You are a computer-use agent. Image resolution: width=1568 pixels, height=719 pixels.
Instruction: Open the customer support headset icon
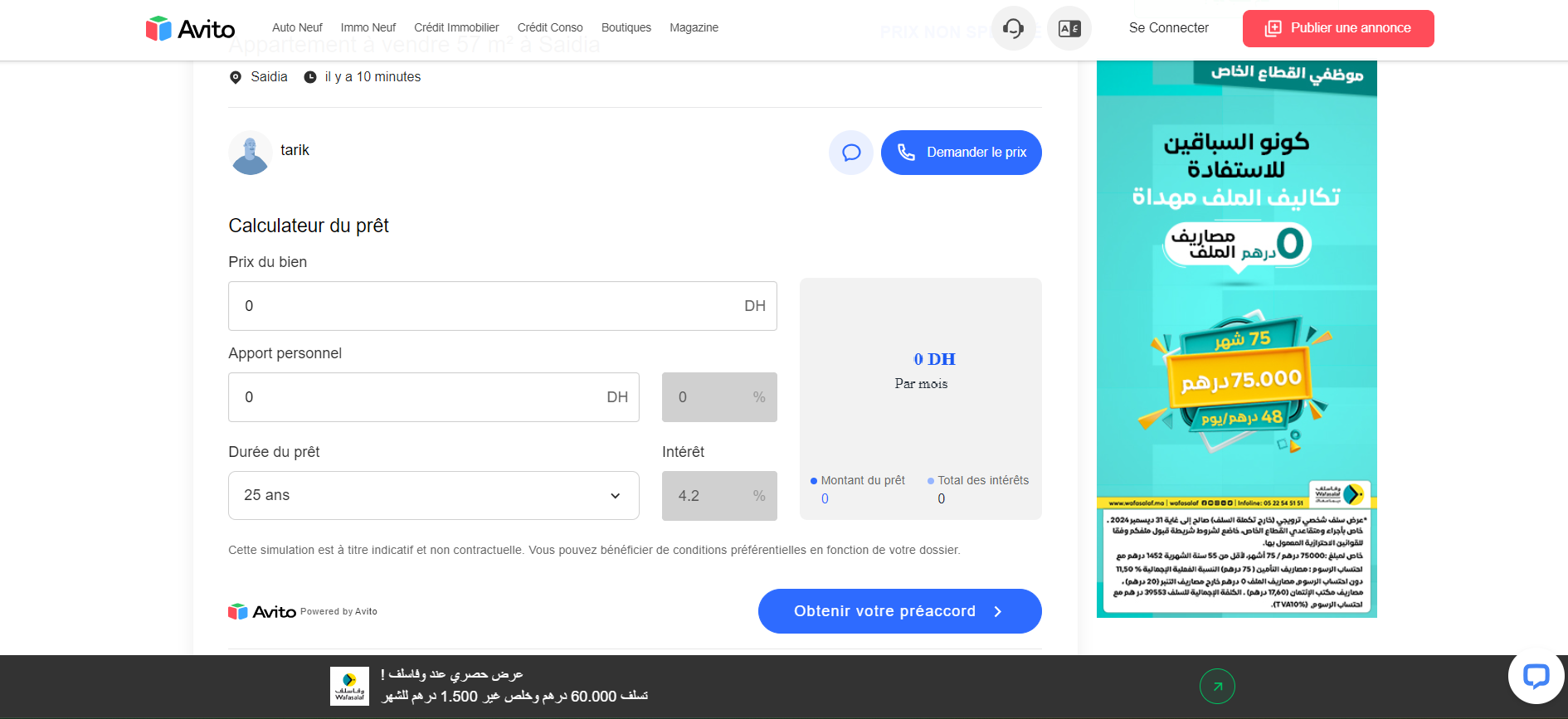point(1013,28)
